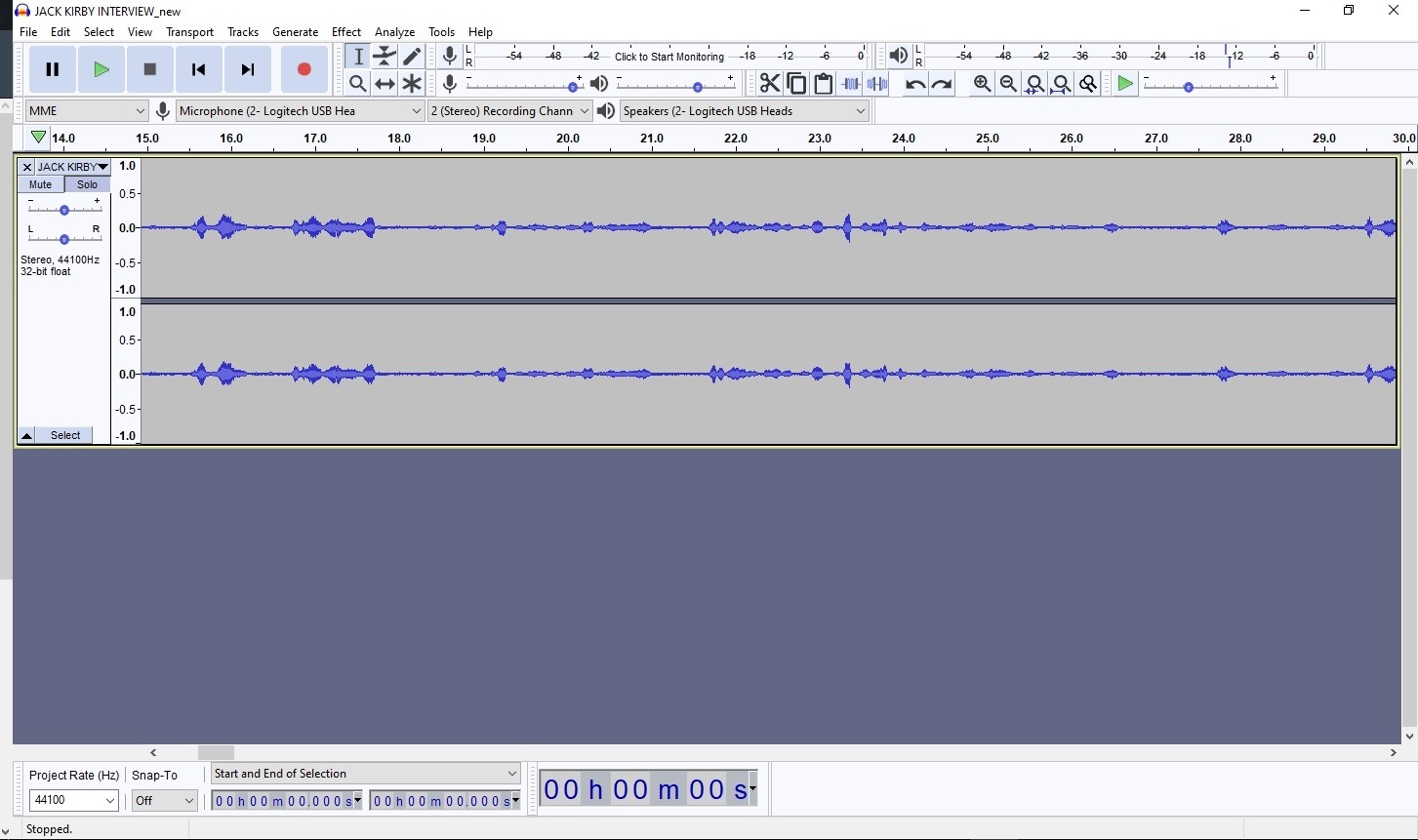The width and height of the screenshot is (1418, 840).
Task: Open the Effect menu
Action: (x=346, y=32)
